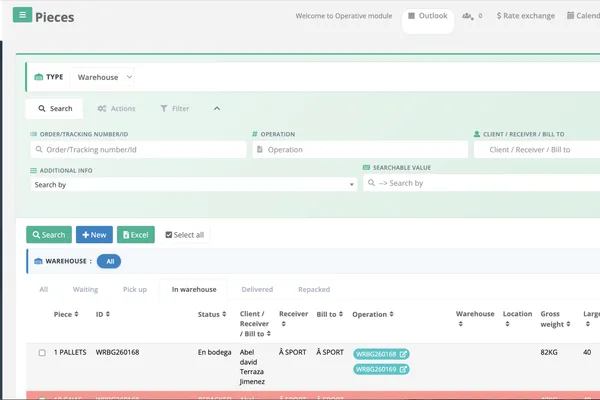The image size is (600, 400).
Task: Open Rate exchange
Action: 526,16
